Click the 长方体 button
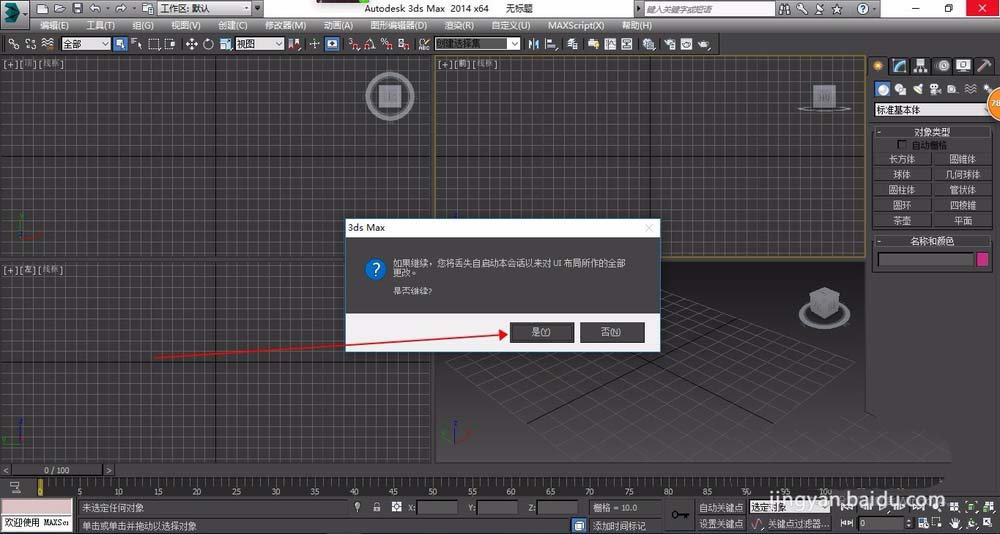This screenshot has height=534, width=1000. [x=902, y=159]
